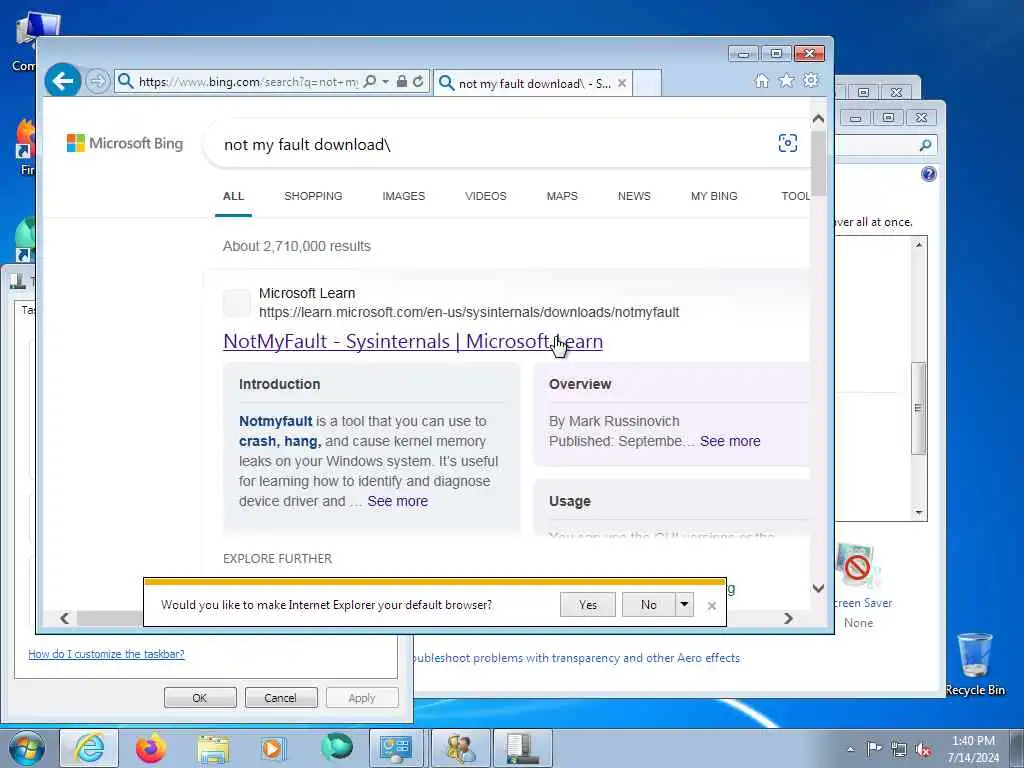The width and height of the screenshot is (1024, 768).
Task: Open troubleshoot transparency and Aero effects link
Action: (x=577, y=658)
